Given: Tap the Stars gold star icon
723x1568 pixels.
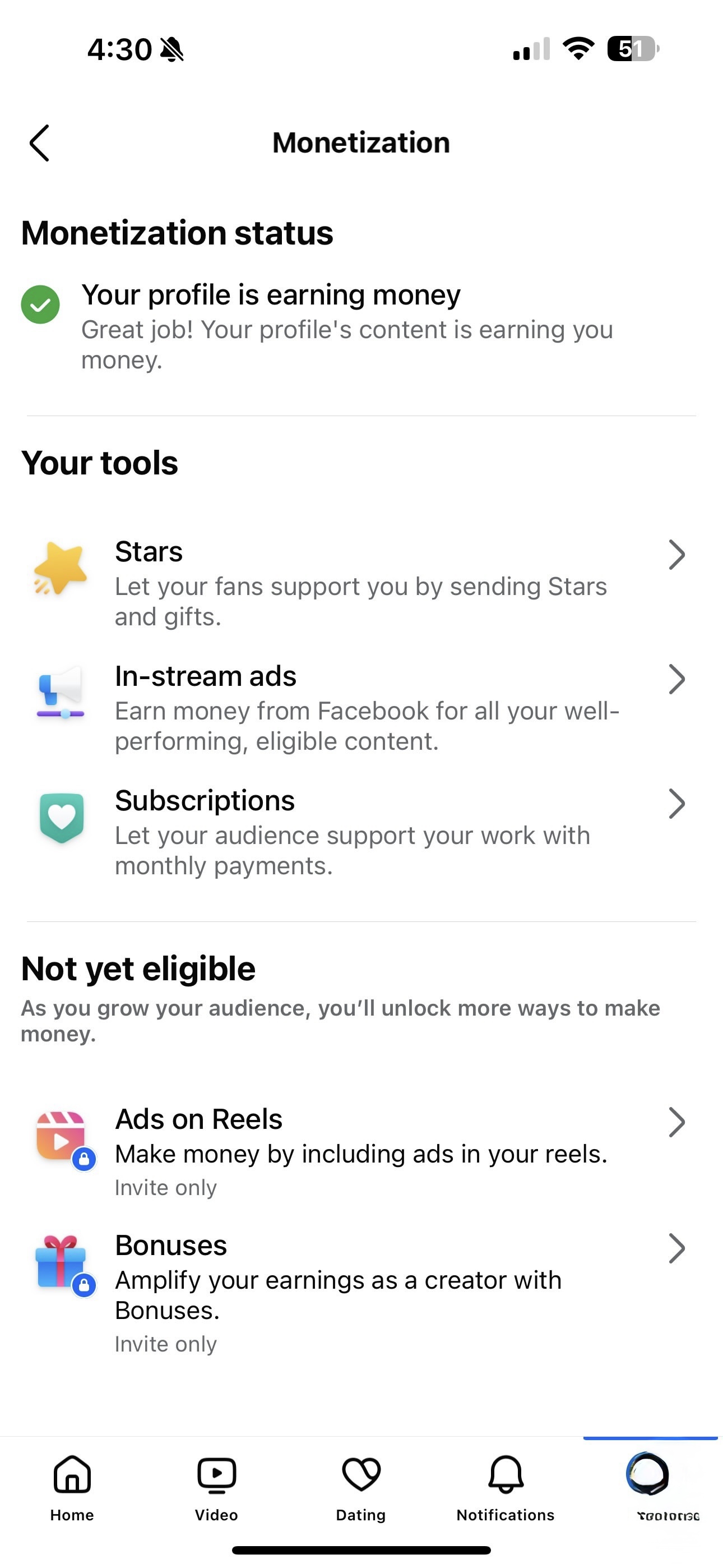Looking at the screenshot, I should point(61,569).
